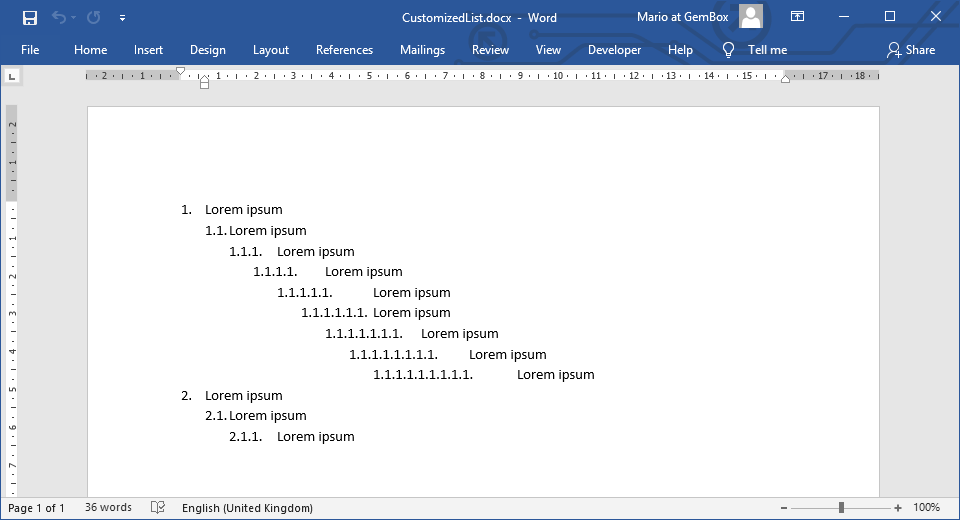Click the 36 words count indicator
This screenshot has width=960, height=520.
click(x=108, y=508)
